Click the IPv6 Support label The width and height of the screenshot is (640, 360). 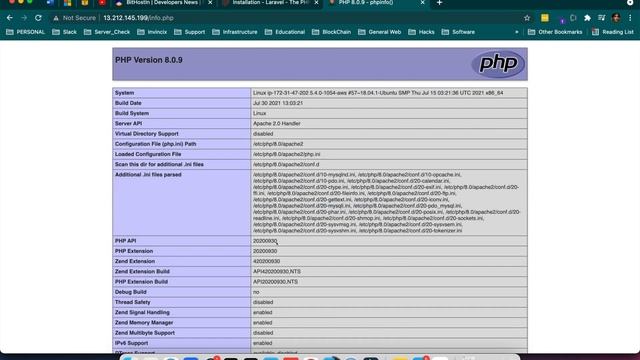point(131,343)
